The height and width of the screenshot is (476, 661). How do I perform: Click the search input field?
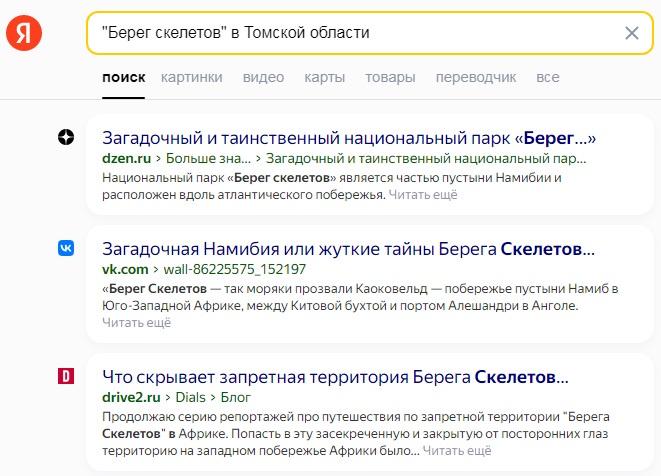click(370, 33)
